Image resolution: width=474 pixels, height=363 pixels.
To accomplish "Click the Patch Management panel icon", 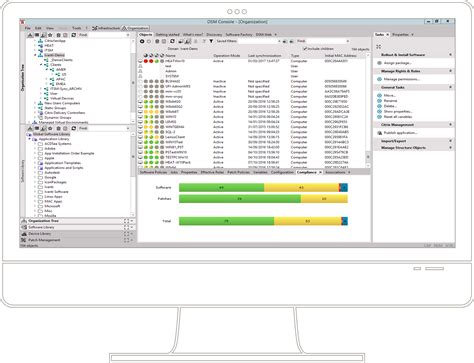I will 24,240.
